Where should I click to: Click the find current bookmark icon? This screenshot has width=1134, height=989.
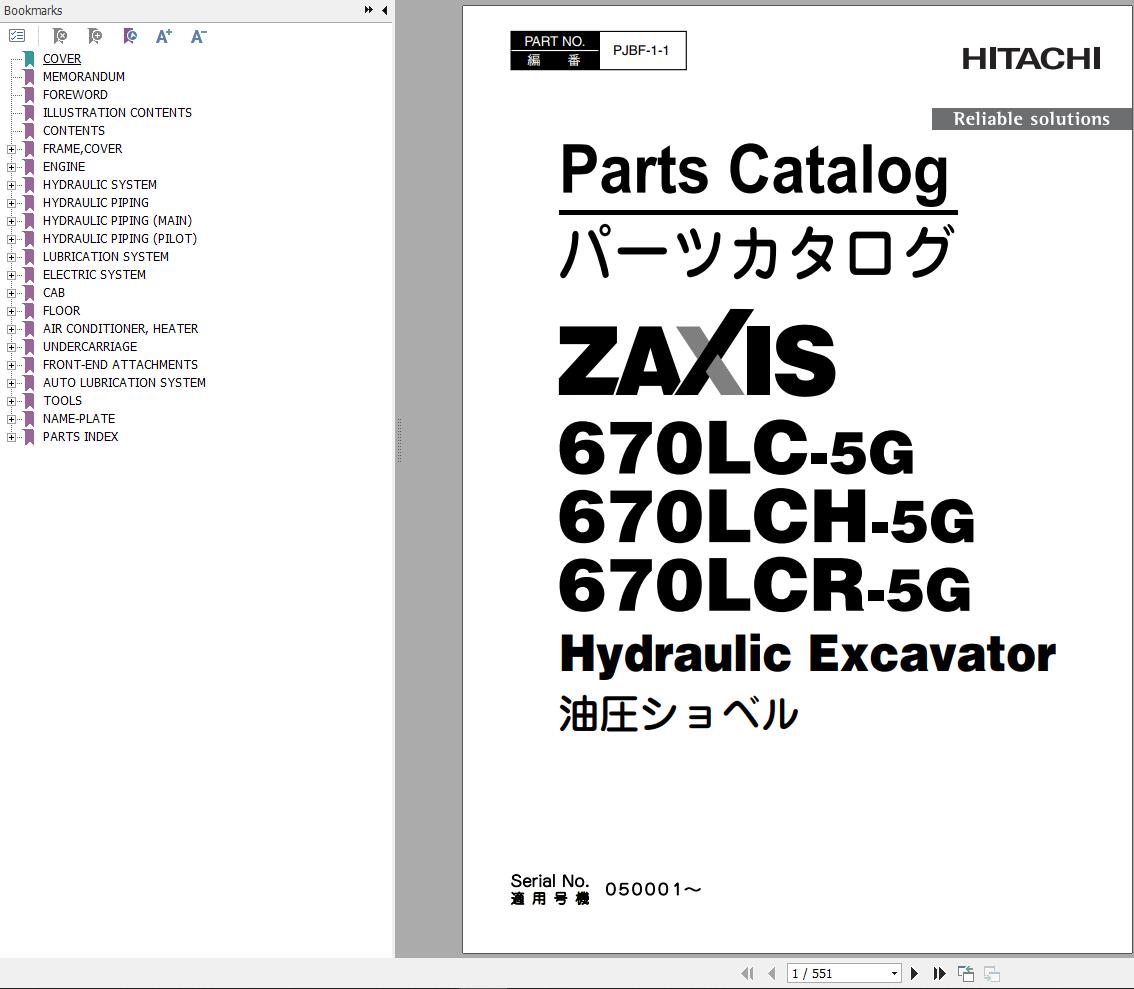[x=129, y=35]
